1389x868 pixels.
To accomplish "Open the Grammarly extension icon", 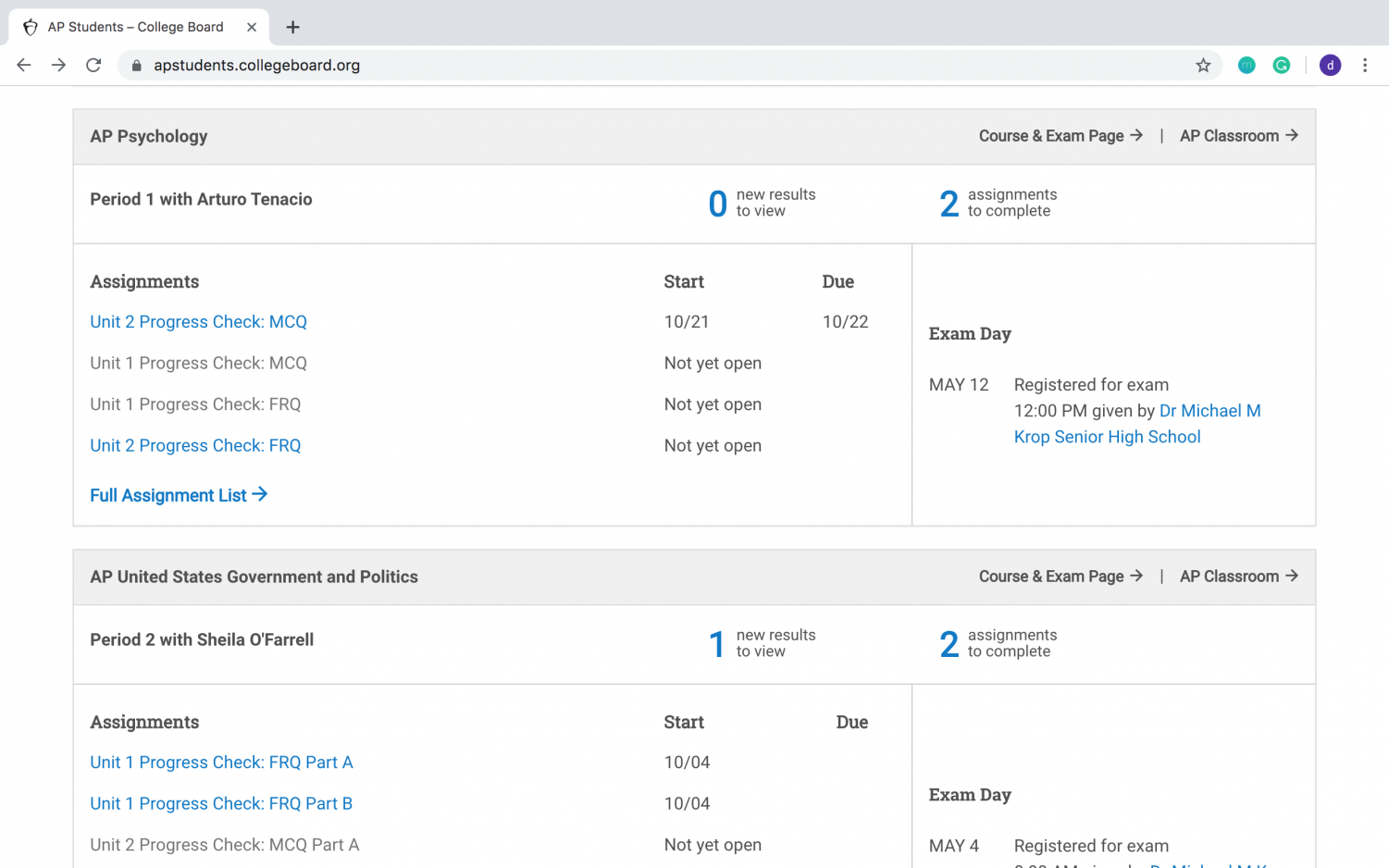I will (1282, 65).
